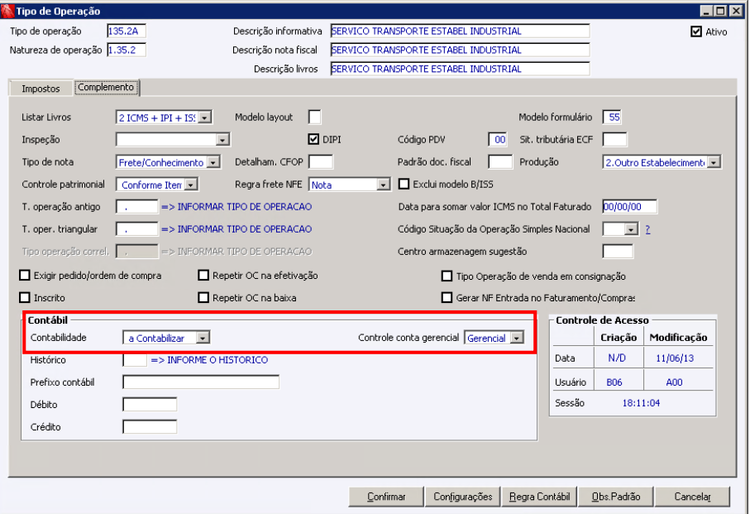750x514 pixels.
Task: Click the red application icon in title bar
Action: [7, 11]
